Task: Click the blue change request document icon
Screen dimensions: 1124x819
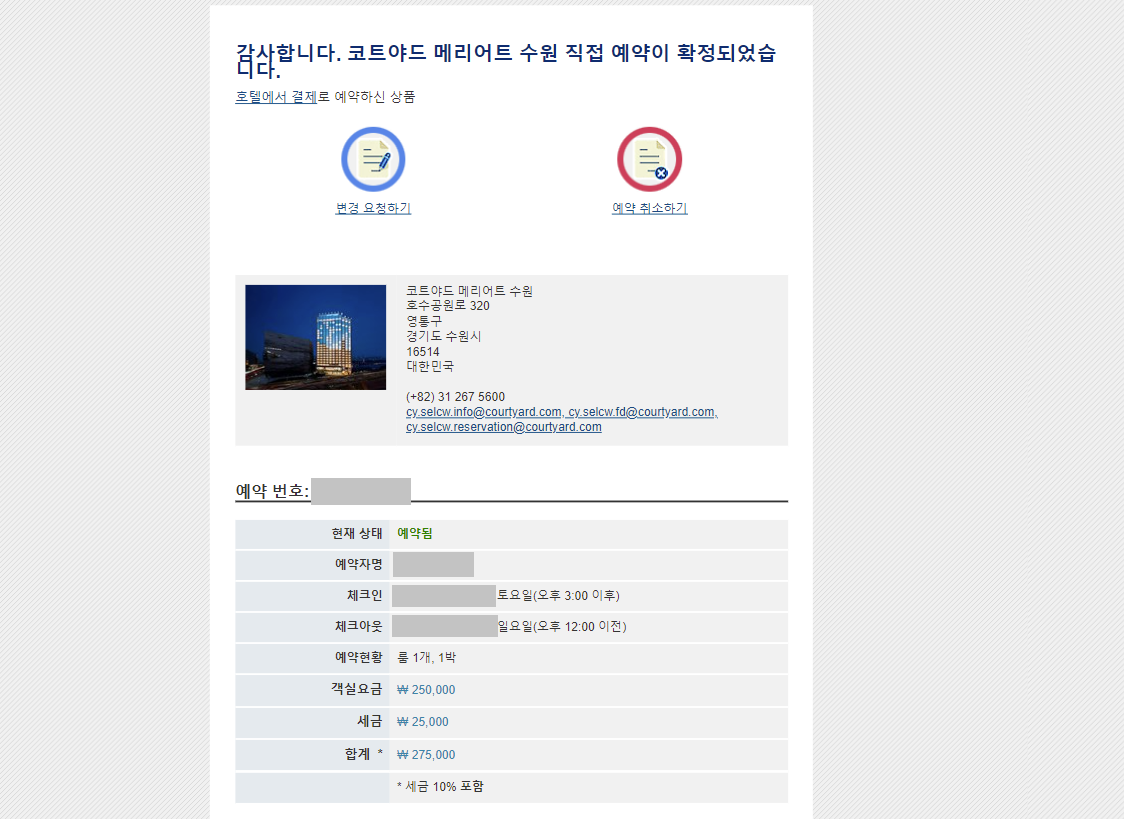Action: coord(373,159)
